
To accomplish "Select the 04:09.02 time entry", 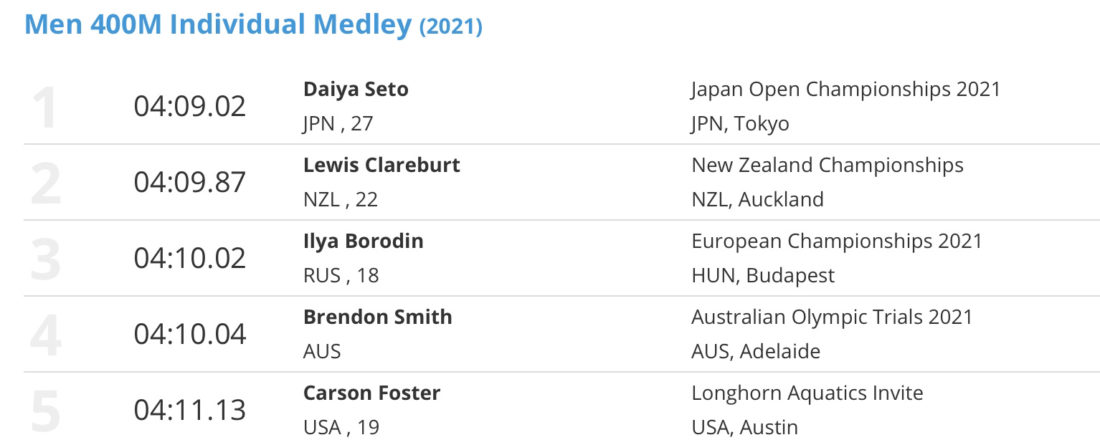I will click(190, 107).
